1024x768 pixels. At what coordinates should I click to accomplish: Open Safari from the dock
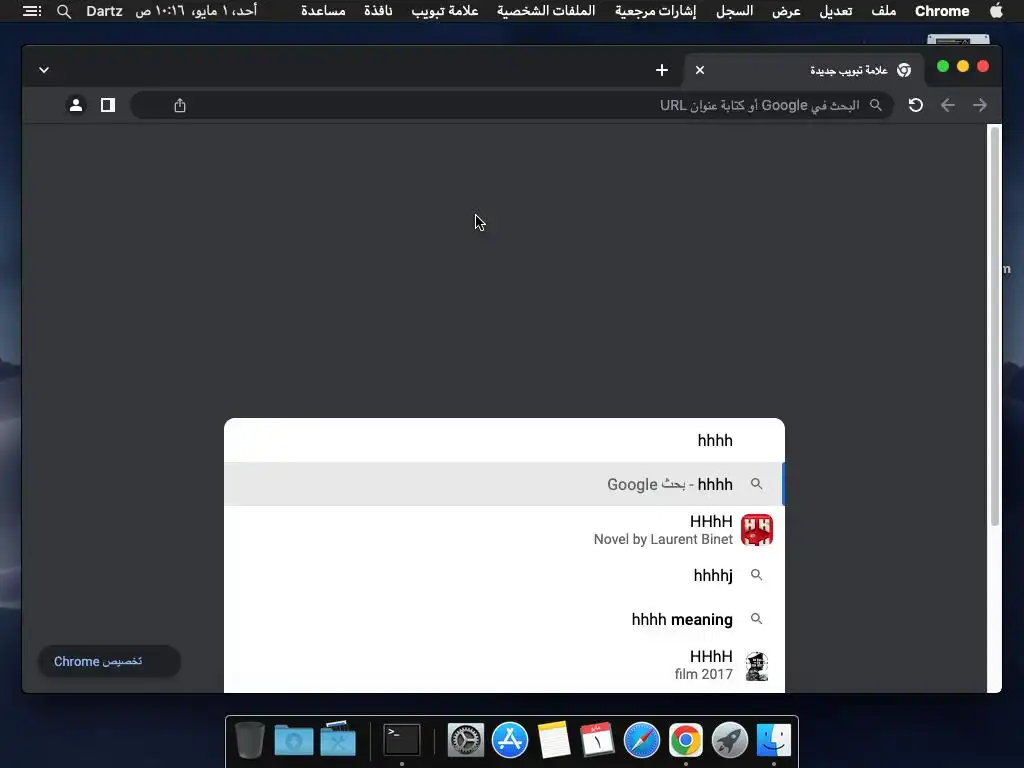pos(641,741)
